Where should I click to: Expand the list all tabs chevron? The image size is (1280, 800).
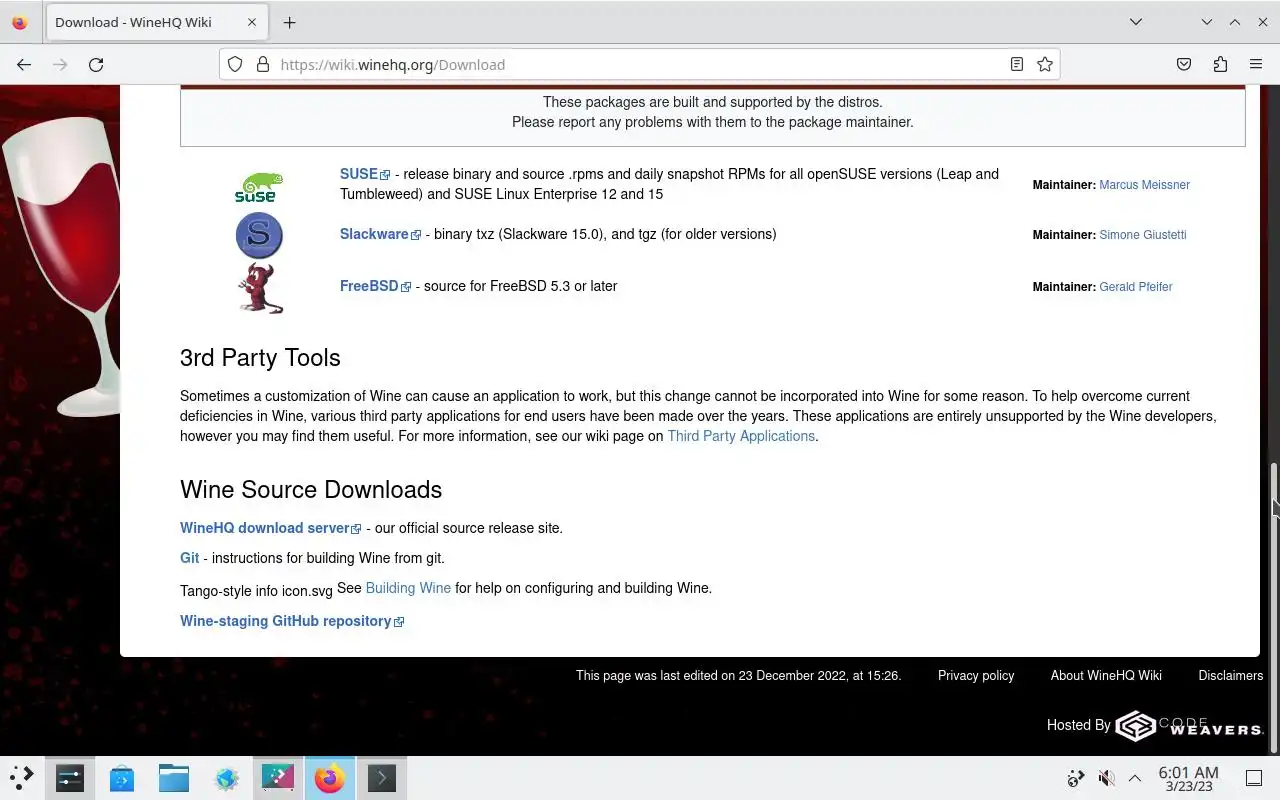[1136, 22]
